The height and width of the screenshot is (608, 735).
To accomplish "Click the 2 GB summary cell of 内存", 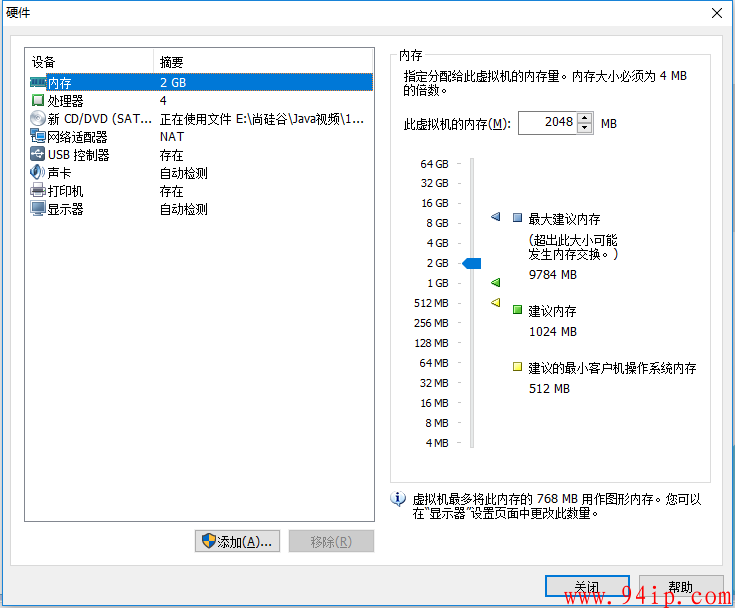I will [173, 83].
